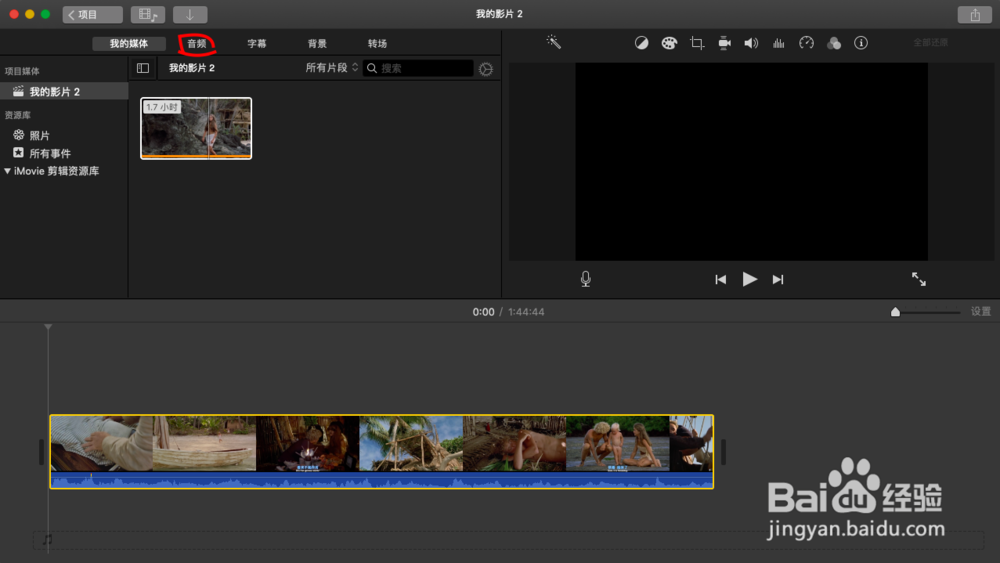Go back to 项目 projects view

coord(92,15)
